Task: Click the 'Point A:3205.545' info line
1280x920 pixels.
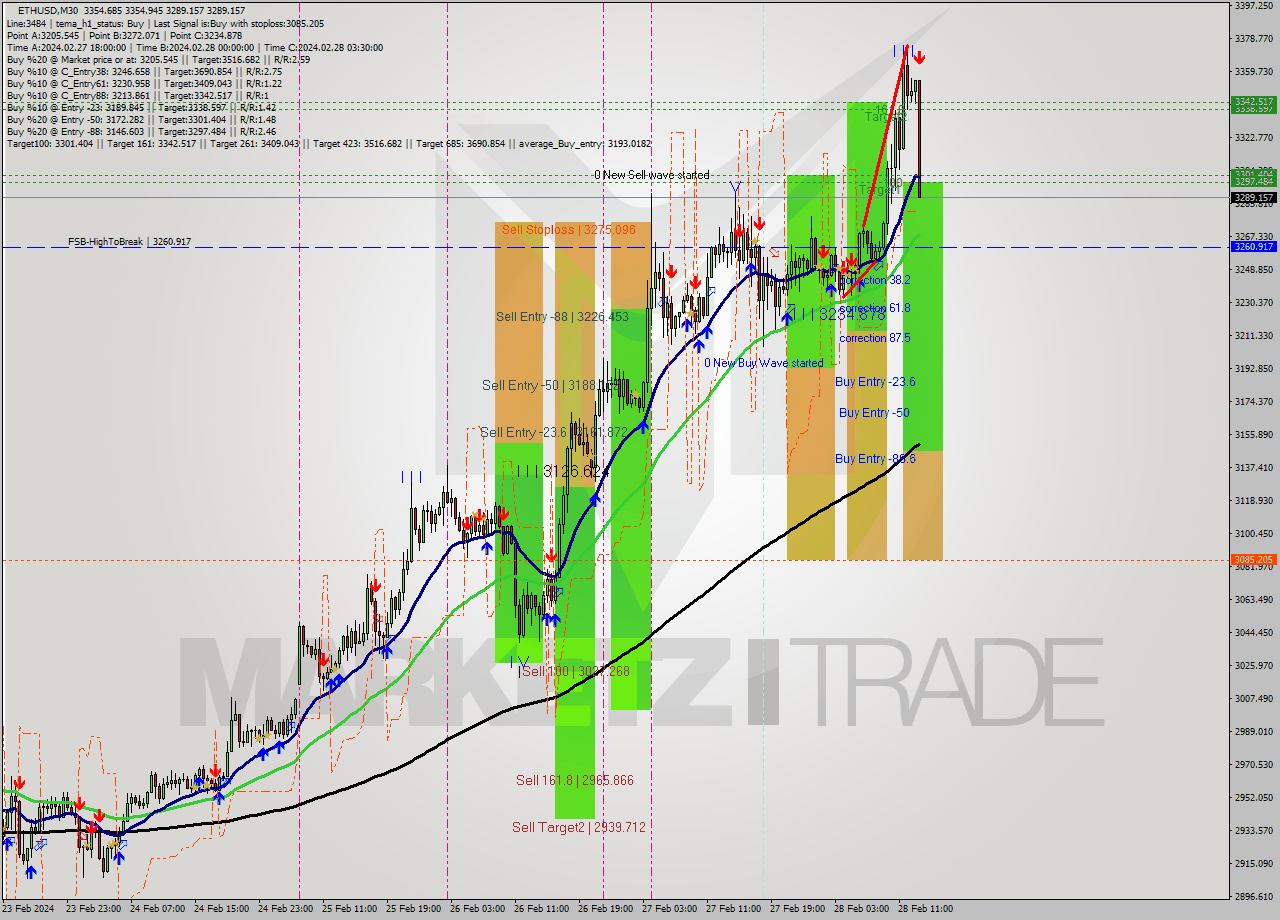Action: coord(124,35)
